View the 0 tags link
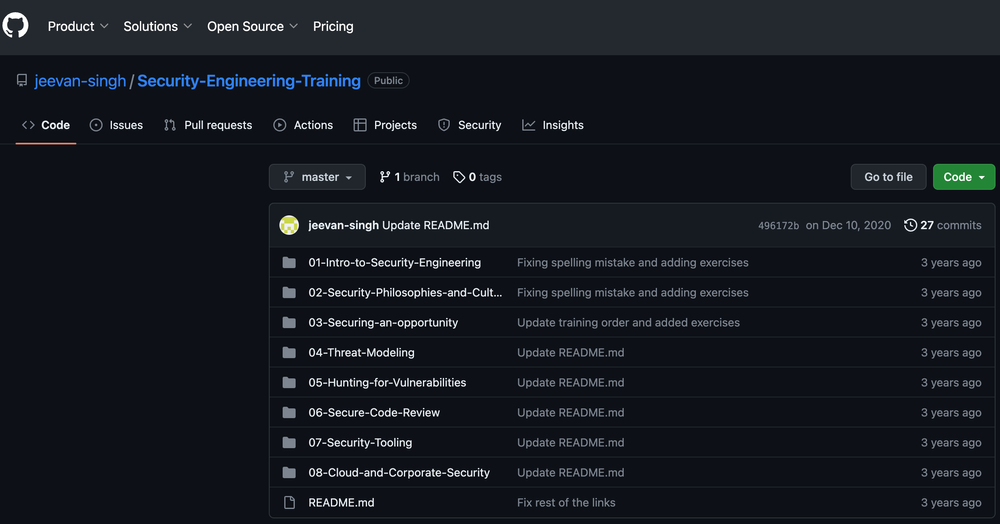This screenshot has height=524, width=1000. [478, 177]
